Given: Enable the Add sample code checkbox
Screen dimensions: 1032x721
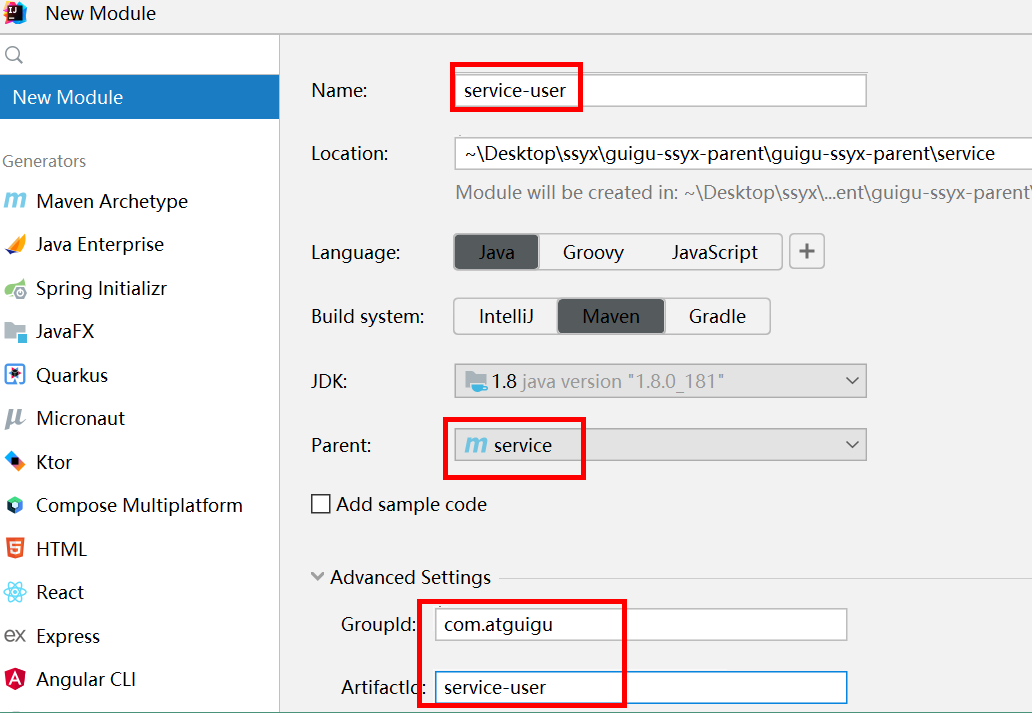Looking at the screenshot, I should tap(321, 504).
